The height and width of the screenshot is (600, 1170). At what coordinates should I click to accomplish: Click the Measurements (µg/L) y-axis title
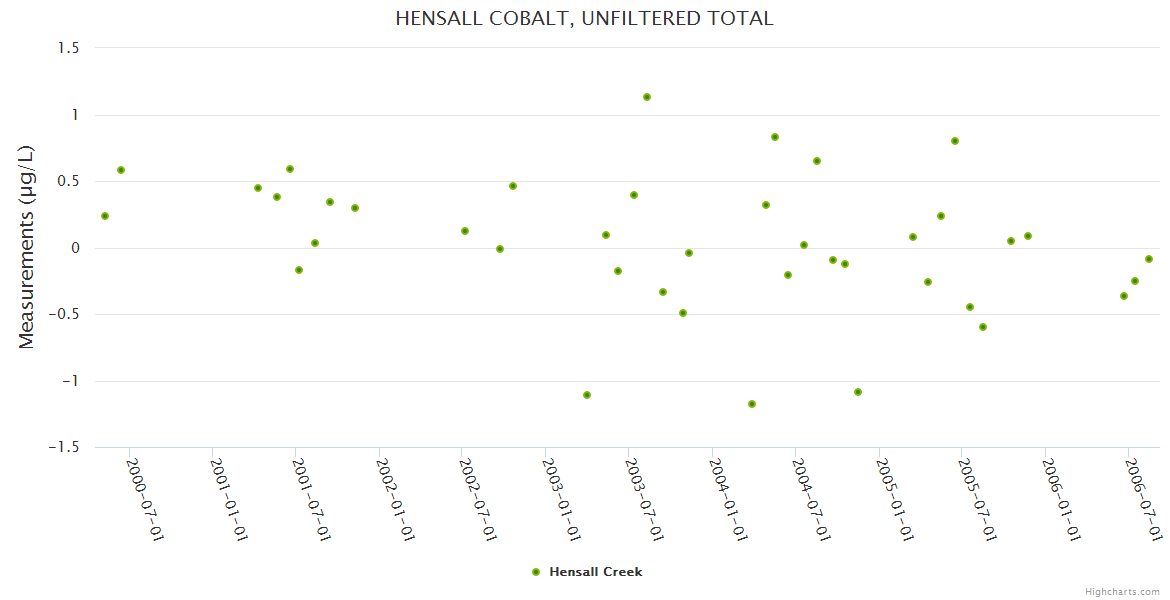pyautogui.click(x=27, y=247)
